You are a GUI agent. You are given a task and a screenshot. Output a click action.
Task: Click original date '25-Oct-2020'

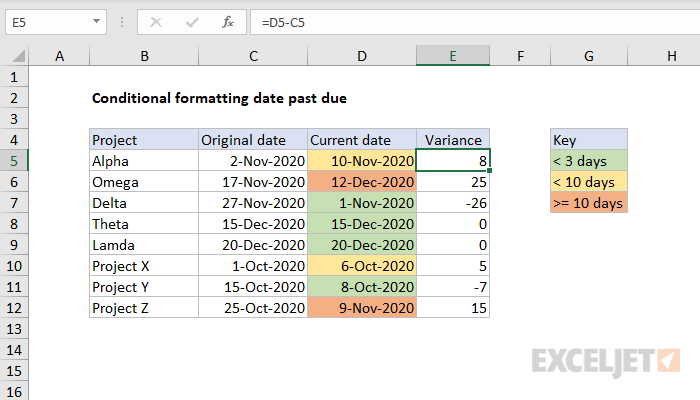(x=253, y=308)
